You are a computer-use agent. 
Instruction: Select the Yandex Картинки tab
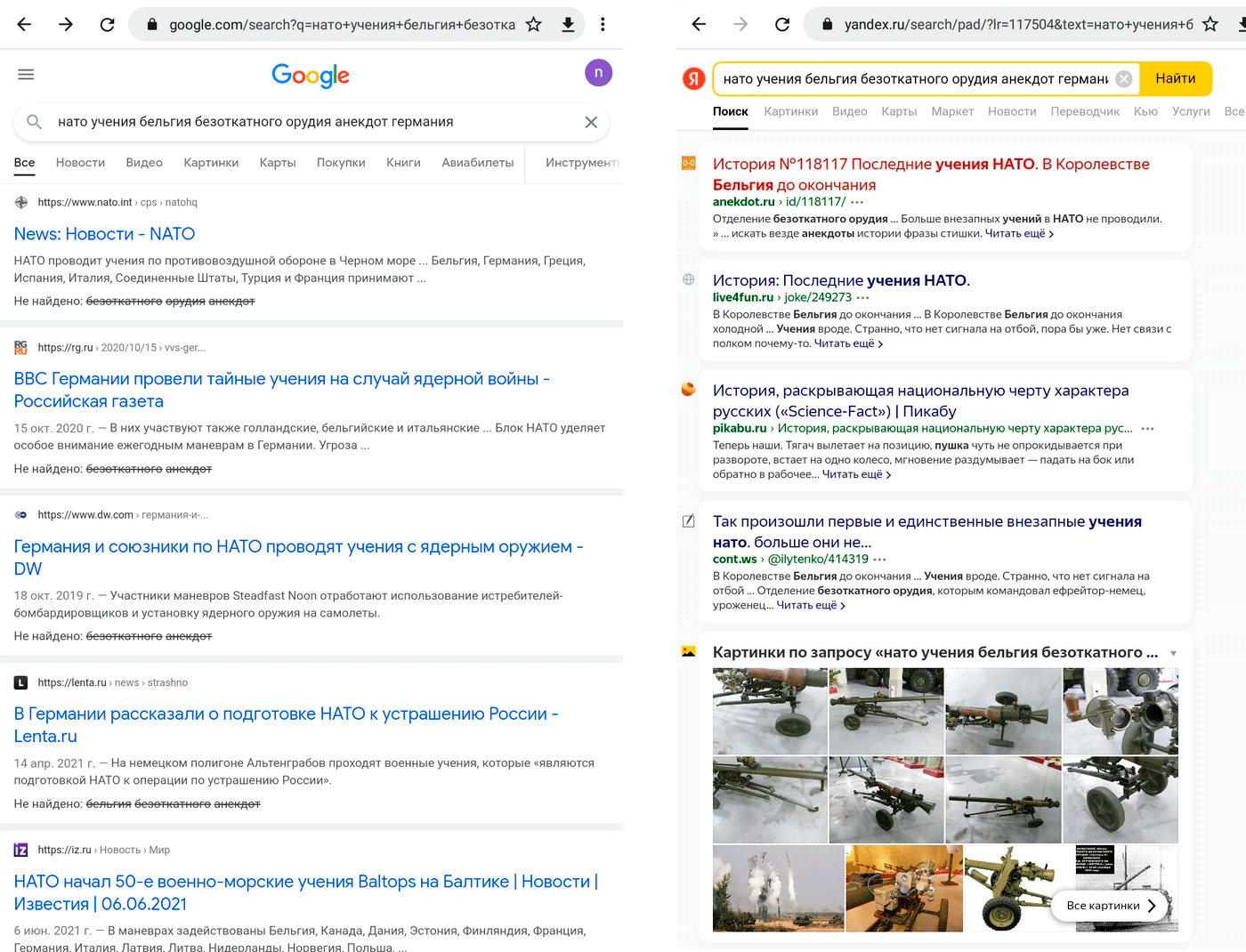click(791, 112)
